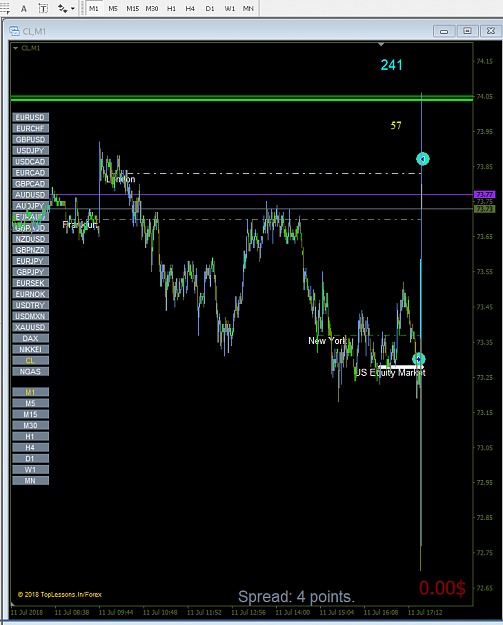Image resolution: width=503 pixels, height=625 pixels.
Task: Click the "© 2018 TopLessons.In/Forex" copyright text
Action: click(60, 594)
